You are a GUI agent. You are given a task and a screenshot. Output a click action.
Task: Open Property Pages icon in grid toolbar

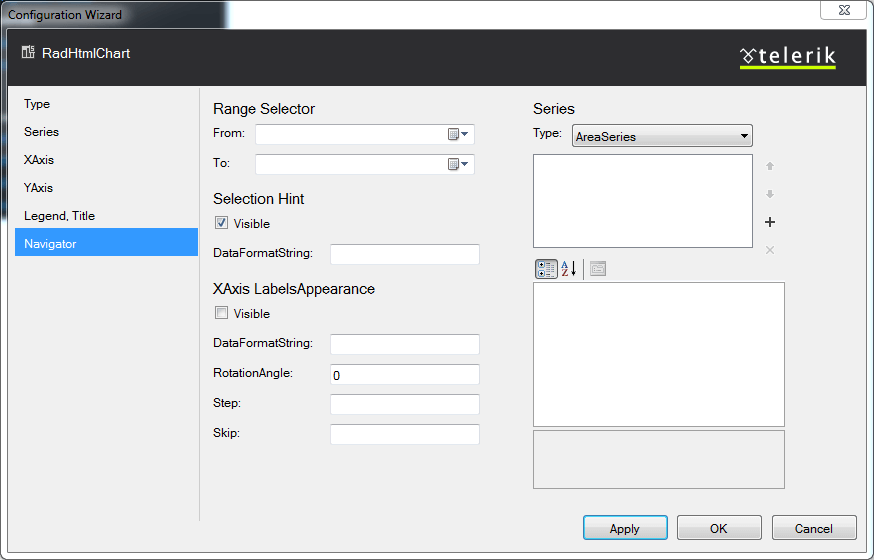pyautogui.click(x=598, y=269)
